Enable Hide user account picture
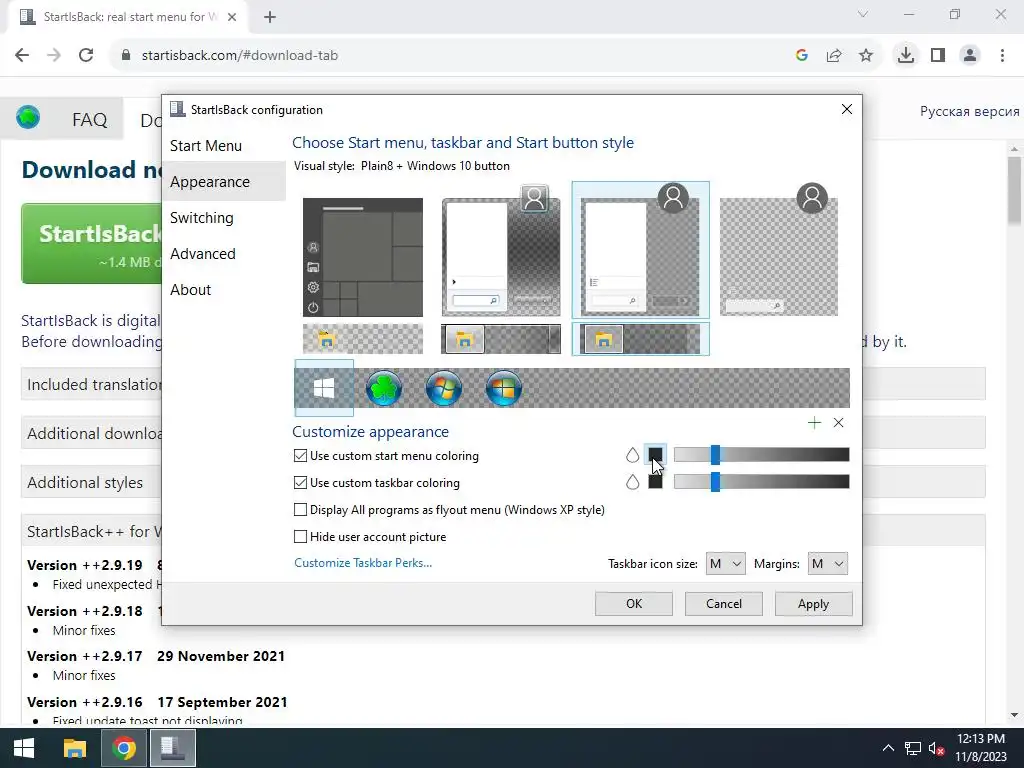This screenshot has height=768, width=1024. (x=300, y=537)
